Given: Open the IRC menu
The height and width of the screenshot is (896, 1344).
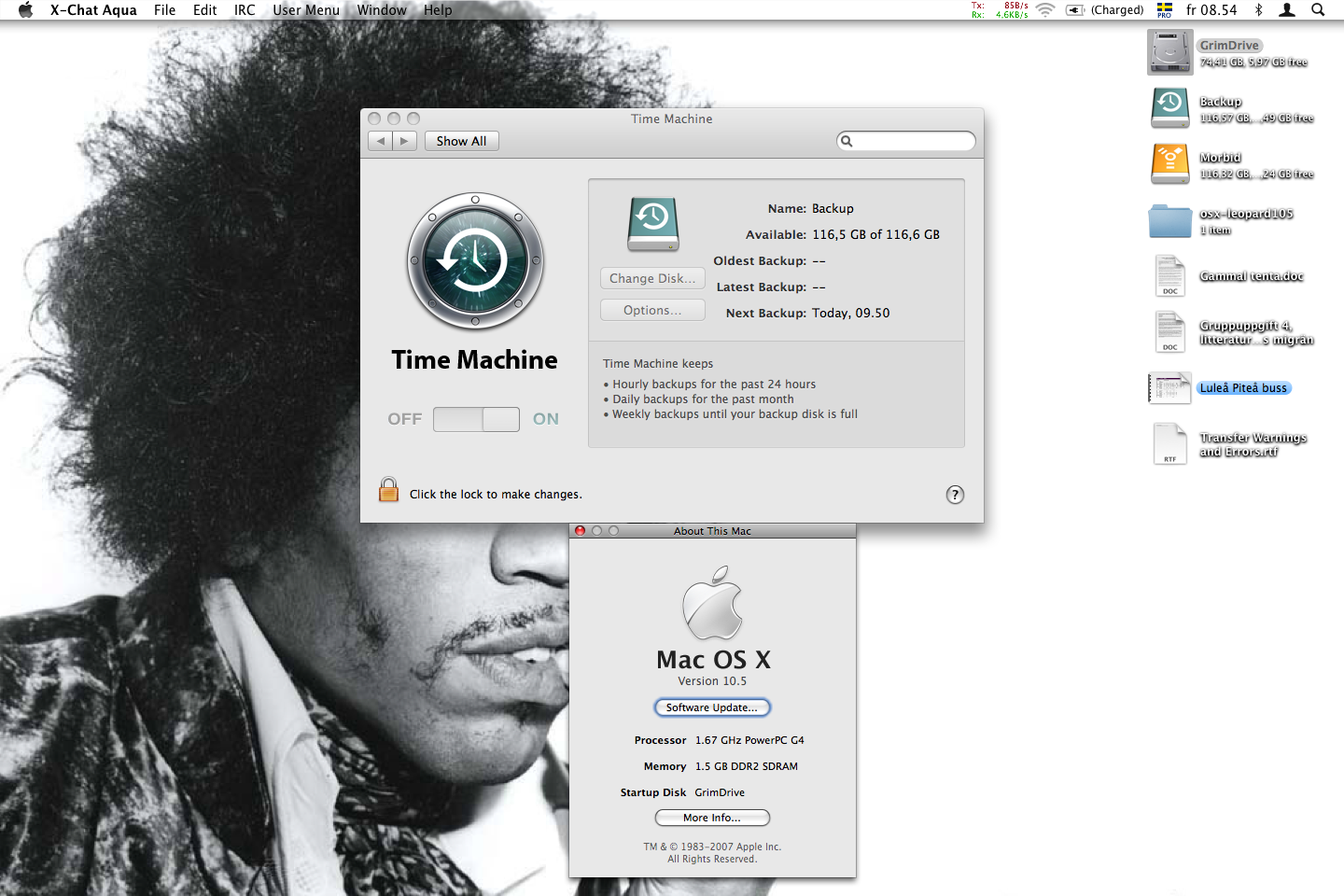Looking at the screenshot, I should point(245,10).
